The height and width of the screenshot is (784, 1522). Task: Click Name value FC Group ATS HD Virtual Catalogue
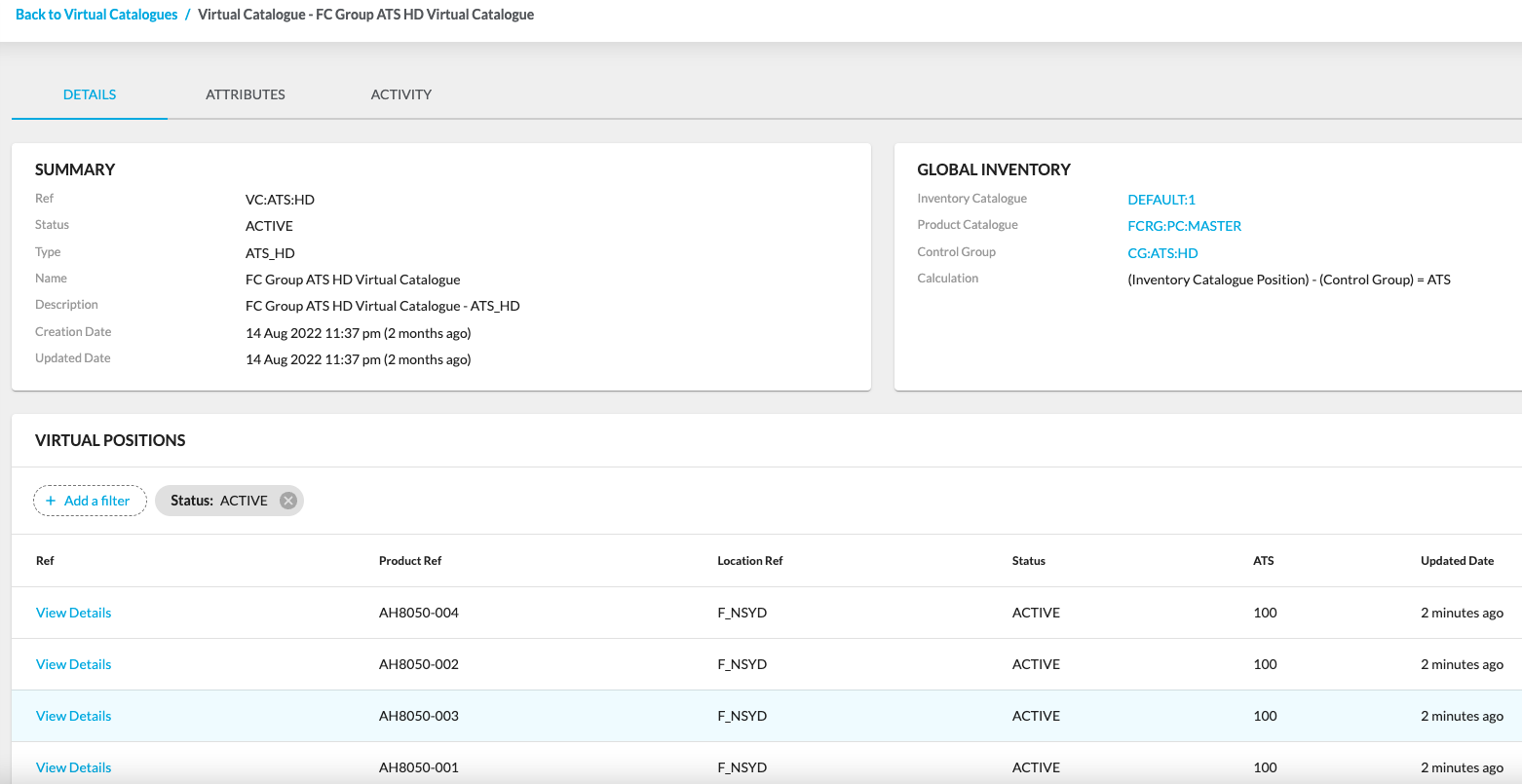point(353,280)
